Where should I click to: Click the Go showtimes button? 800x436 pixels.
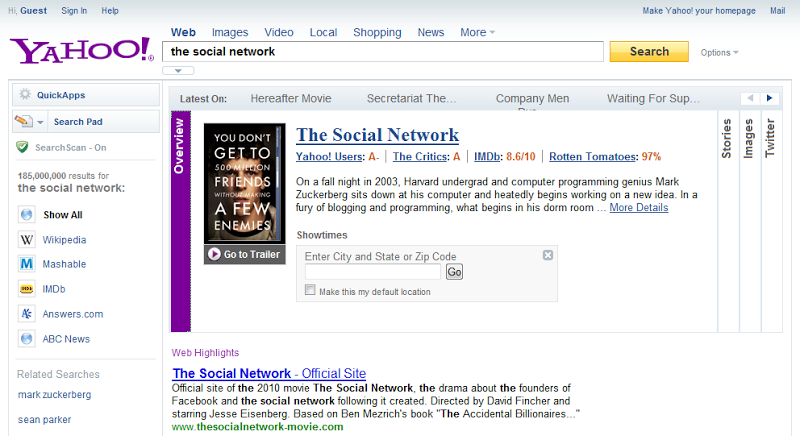454,272
